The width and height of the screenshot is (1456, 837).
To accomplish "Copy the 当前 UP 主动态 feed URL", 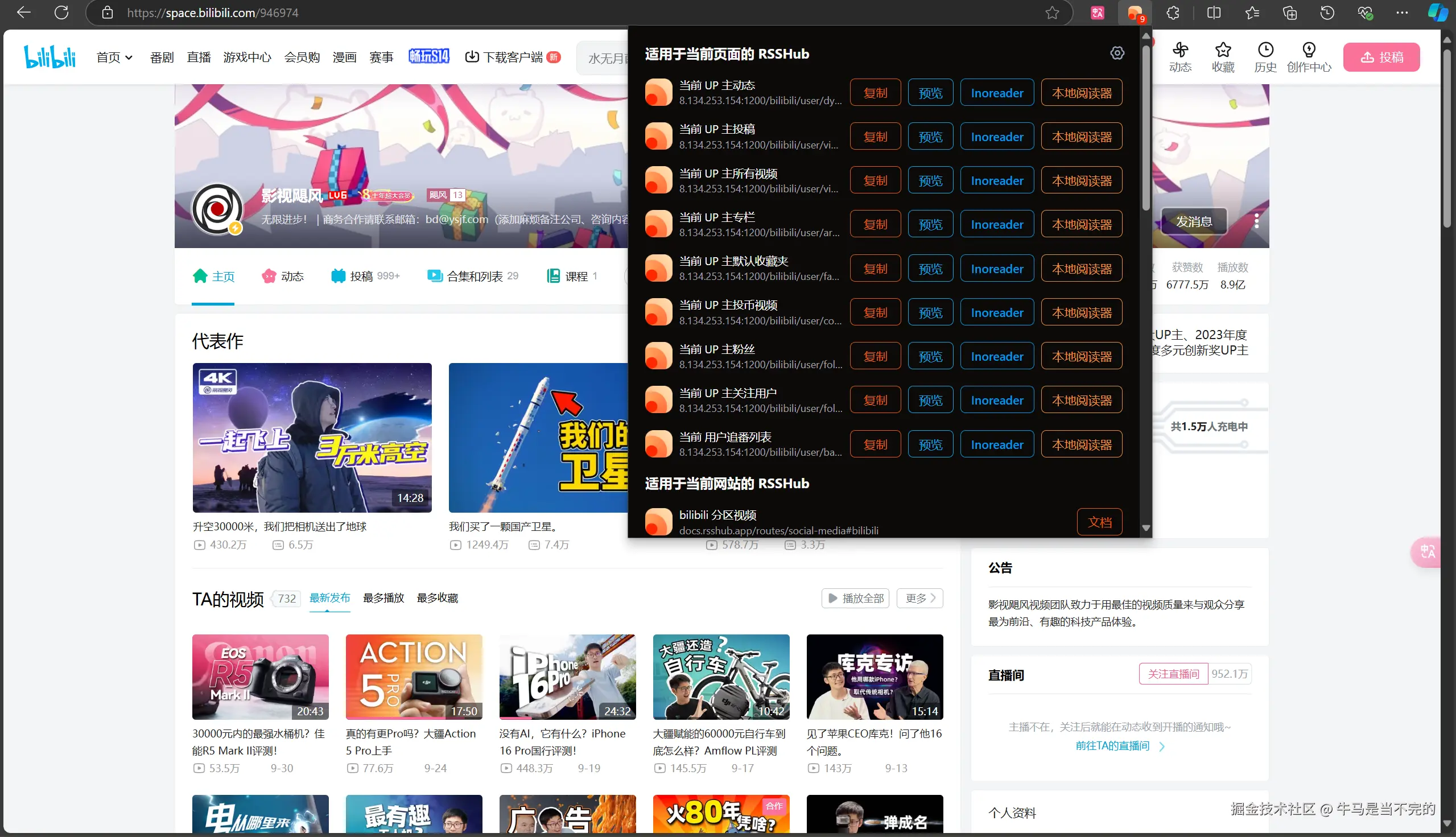I will (x=875, y=93).
